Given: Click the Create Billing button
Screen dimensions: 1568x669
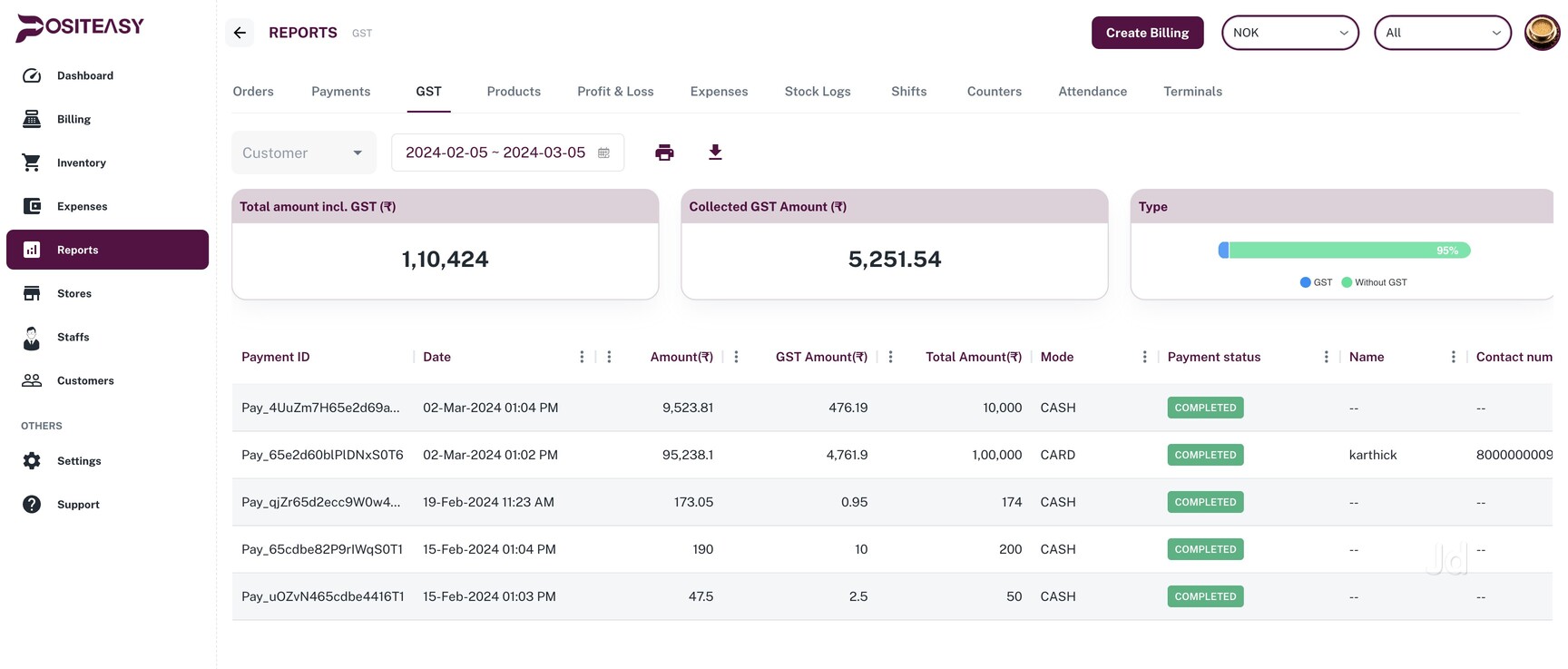Looking at the screenshot, I should (x=1147, y=33).
